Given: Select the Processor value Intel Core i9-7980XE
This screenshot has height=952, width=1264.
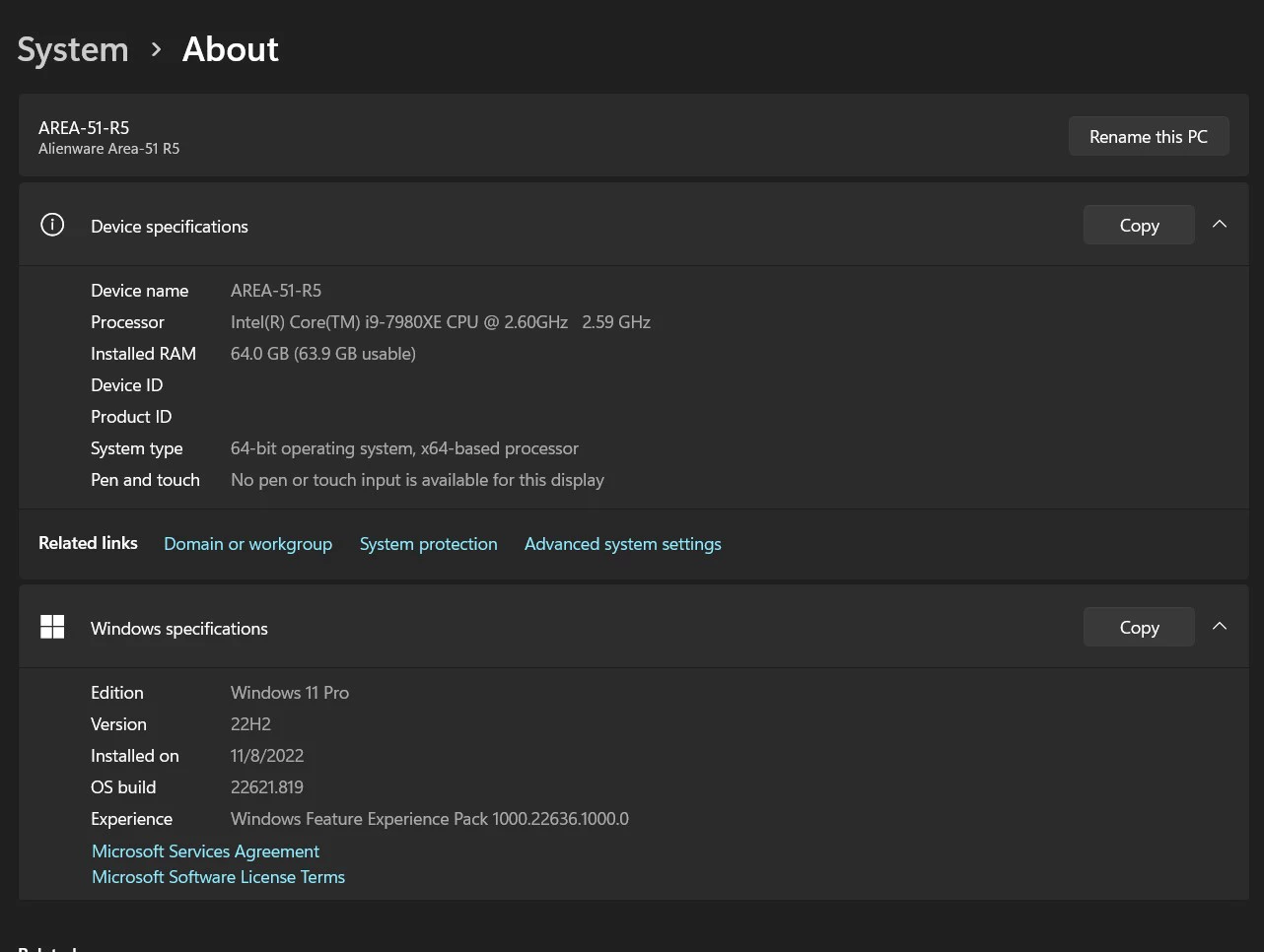Looking at the screenshot, I should point(441,322).
